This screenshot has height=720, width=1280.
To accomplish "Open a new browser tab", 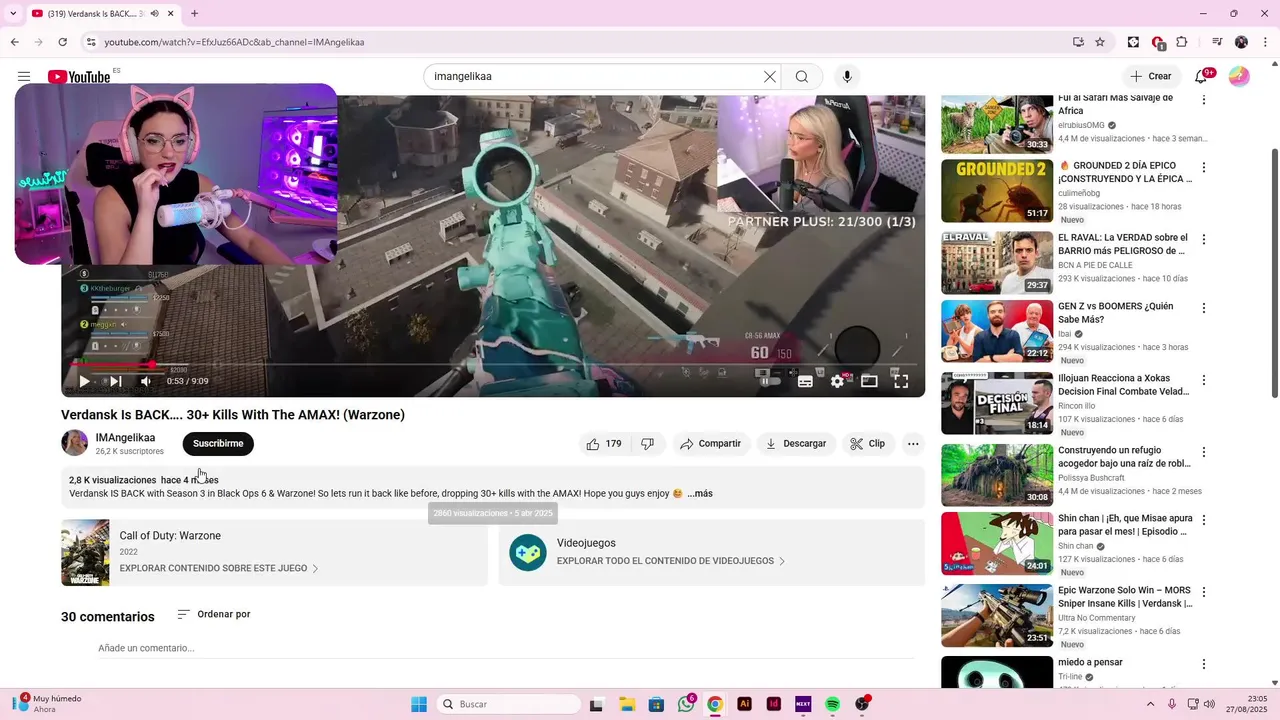I will click(194, 13).
